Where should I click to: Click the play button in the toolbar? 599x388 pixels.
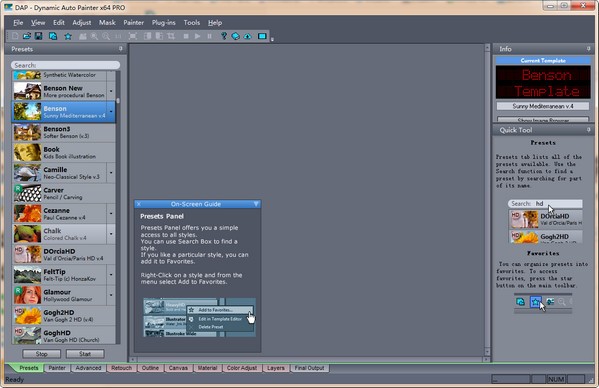(198, 36)
